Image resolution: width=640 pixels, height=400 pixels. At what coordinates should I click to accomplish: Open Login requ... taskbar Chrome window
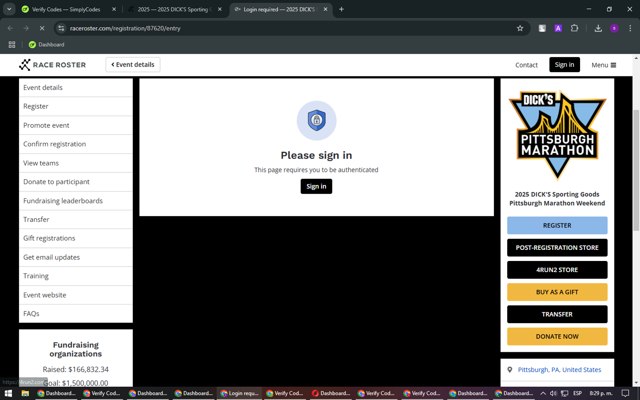tap(239, 393)
